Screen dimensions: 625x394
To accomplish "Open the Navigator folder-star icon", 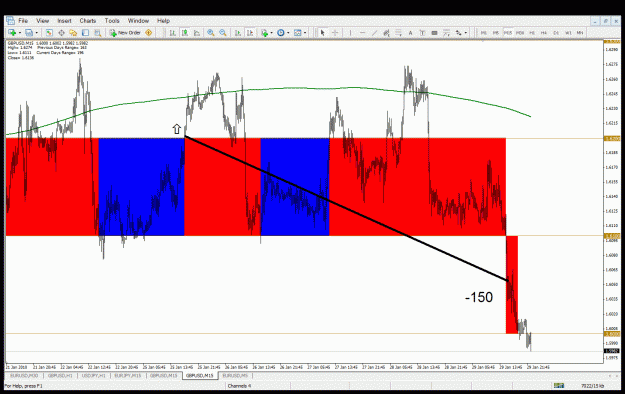I will [x=73, y=33].
